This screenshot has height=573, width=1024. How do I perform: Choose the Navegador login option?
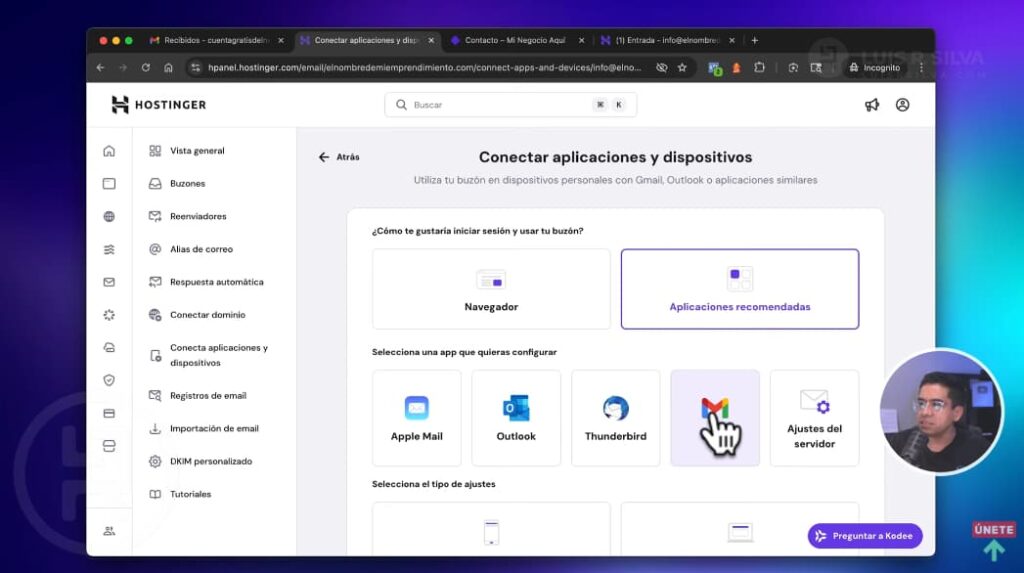tap(491, 289)
